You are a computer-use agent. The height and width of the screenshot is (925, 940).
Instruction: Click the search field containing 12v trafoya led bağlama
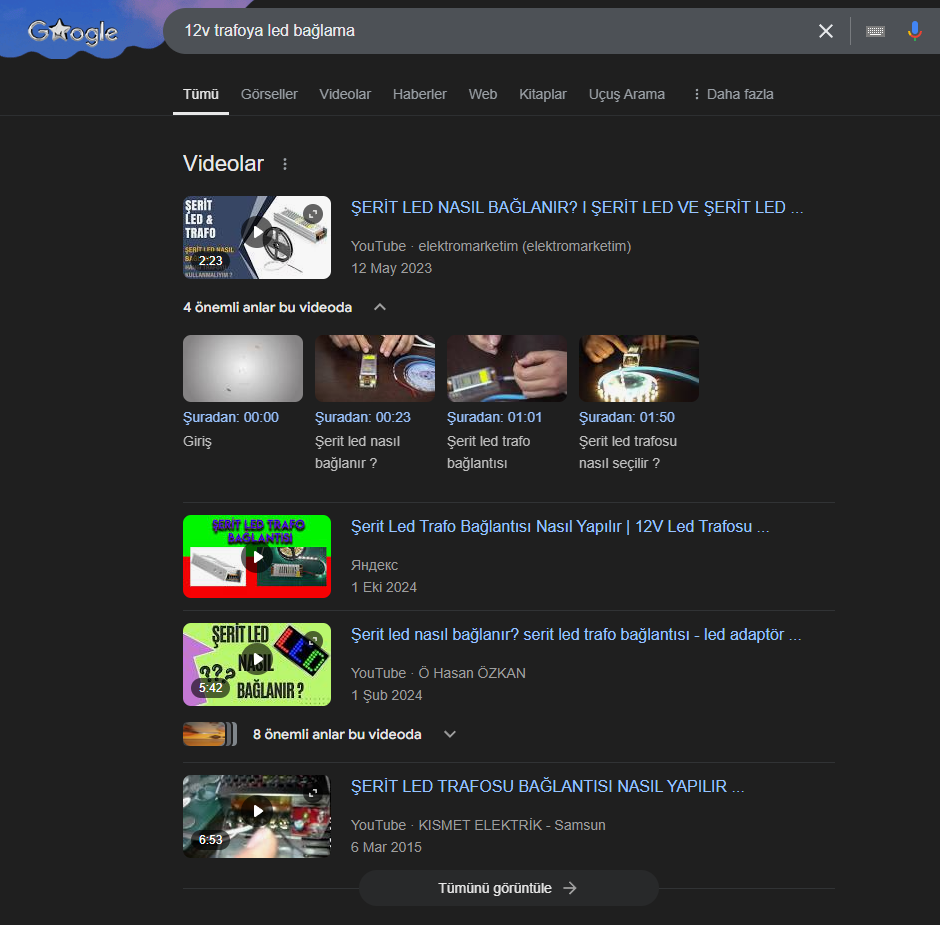coord(492,31)
